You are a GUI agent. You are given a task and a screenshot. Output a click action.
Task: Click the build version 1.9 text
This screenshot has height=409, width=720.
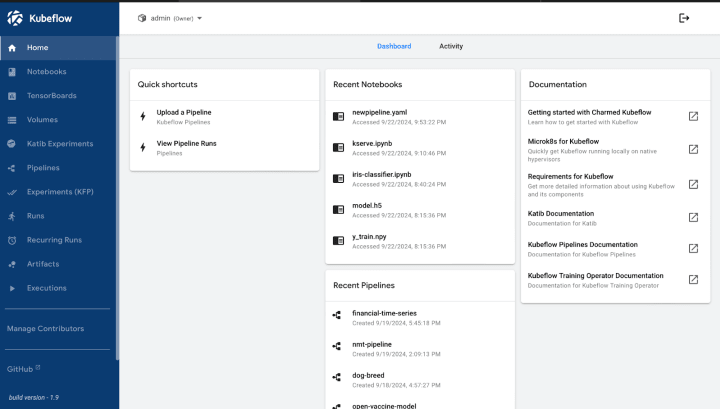coord(34,398)
